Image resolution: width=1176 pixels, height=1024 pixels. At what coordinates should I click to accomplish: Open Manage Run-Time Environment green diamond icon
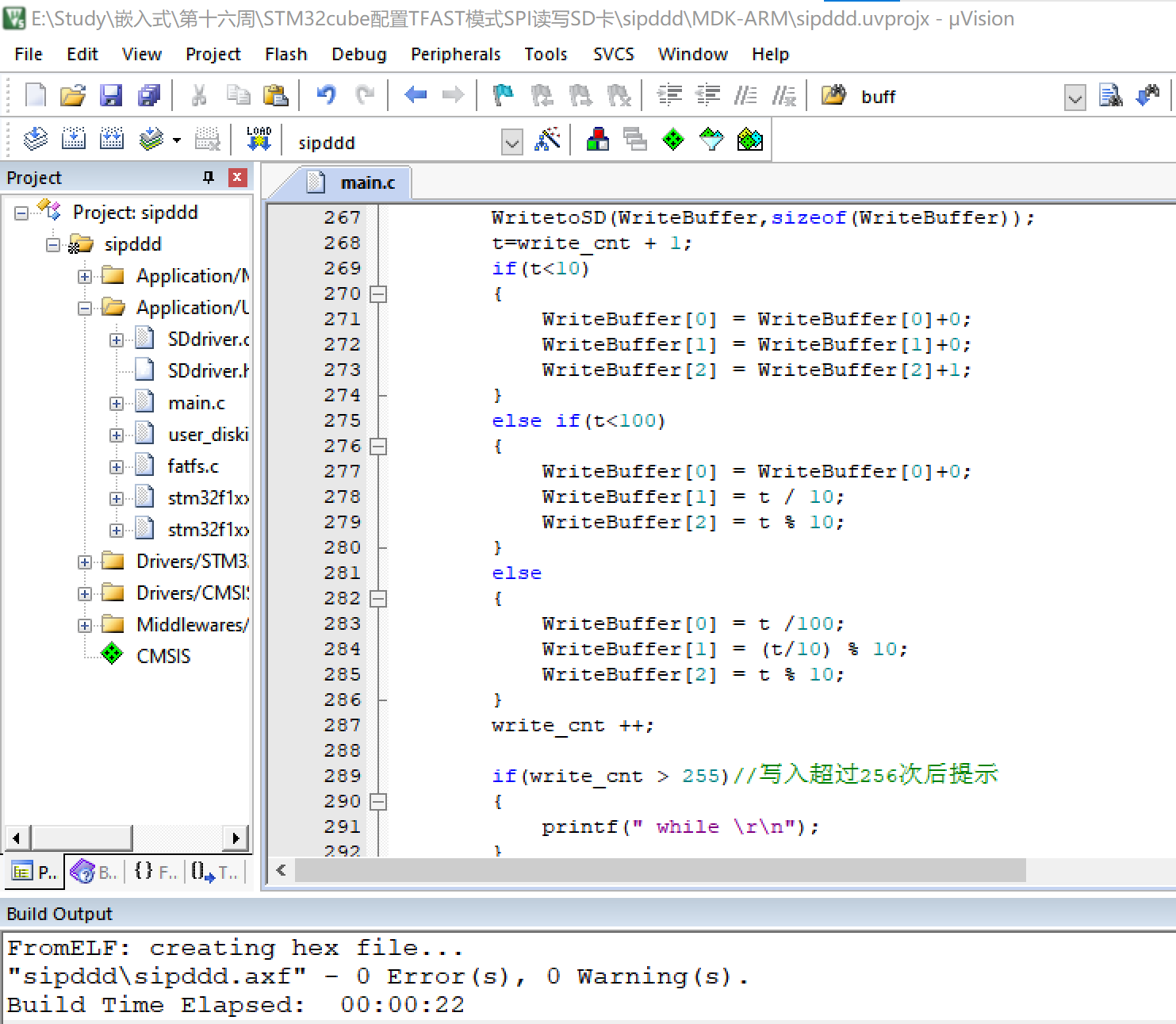[673, 140]
